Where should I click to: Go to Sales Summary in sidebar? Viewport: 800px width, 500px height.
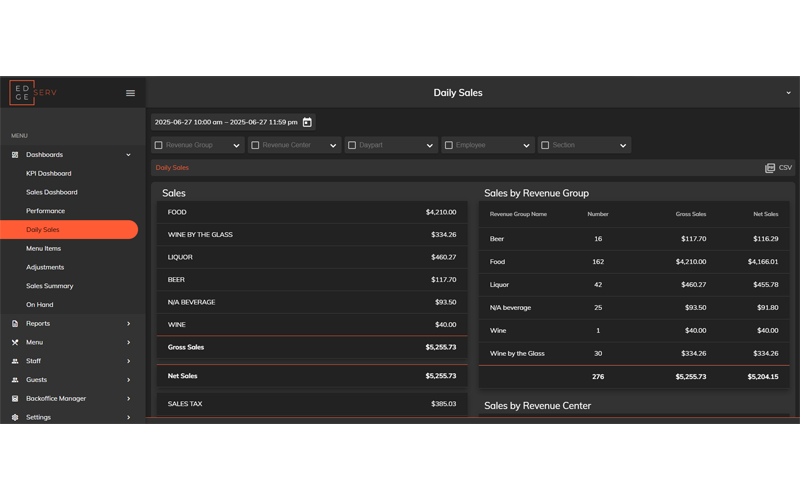49,286
